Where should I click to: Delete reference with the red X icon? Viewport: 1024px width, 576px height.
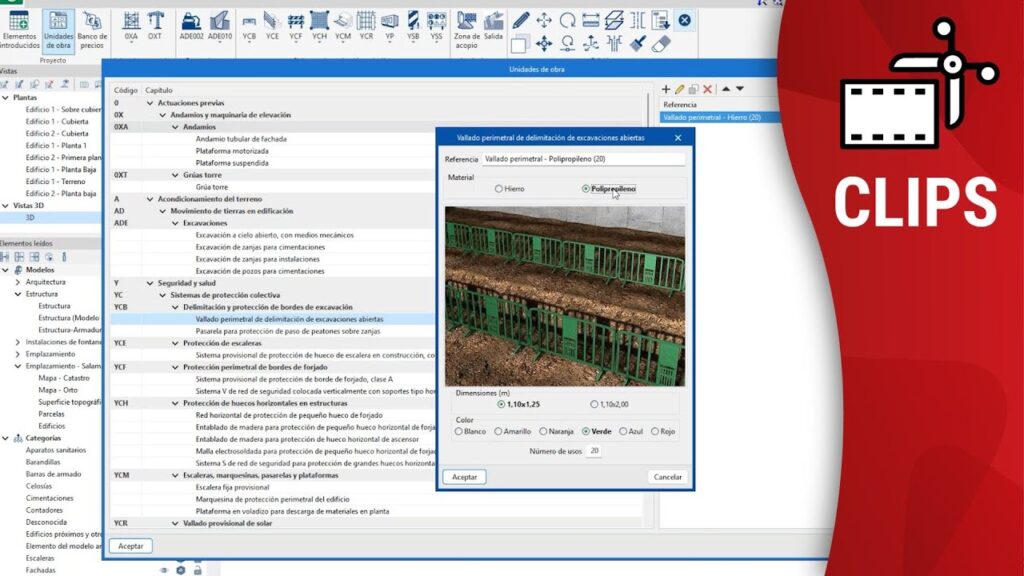click(708, 89)
